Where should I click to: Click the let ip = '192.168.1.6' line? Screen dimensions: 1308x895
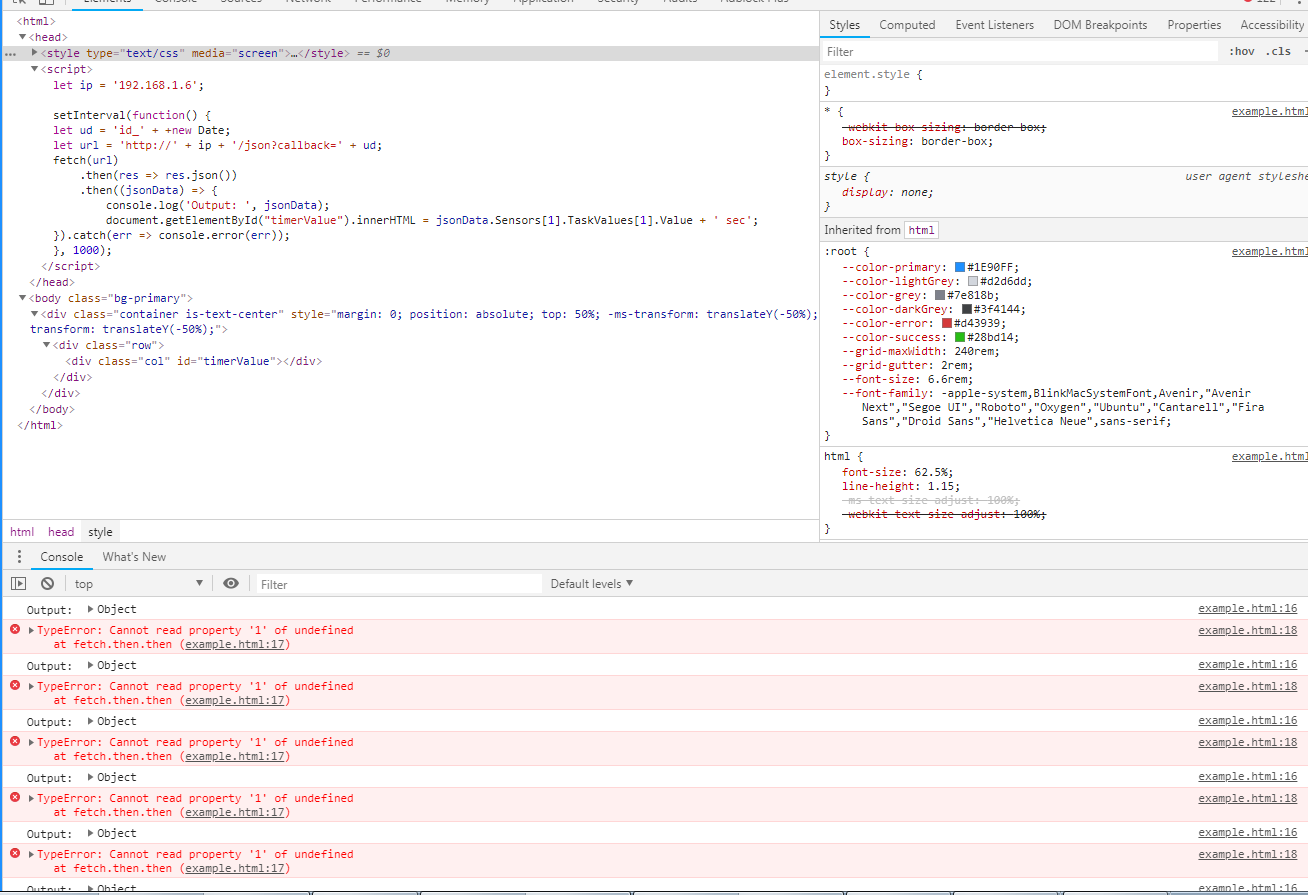(x=128, y=85)
